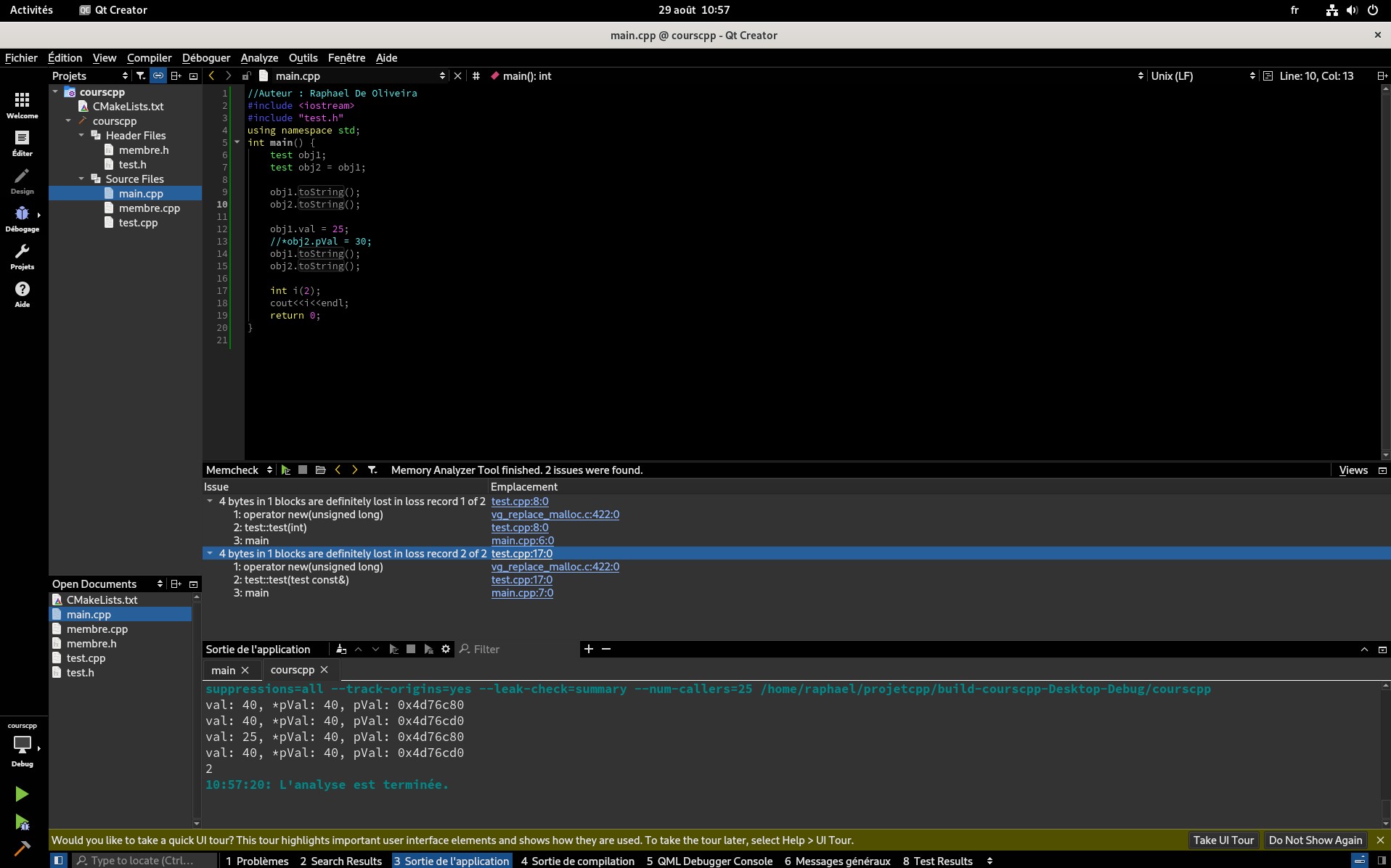Collapse the first definitely lost issue
The height and width of the screenshot is (868, 1391).
[210, 501]
